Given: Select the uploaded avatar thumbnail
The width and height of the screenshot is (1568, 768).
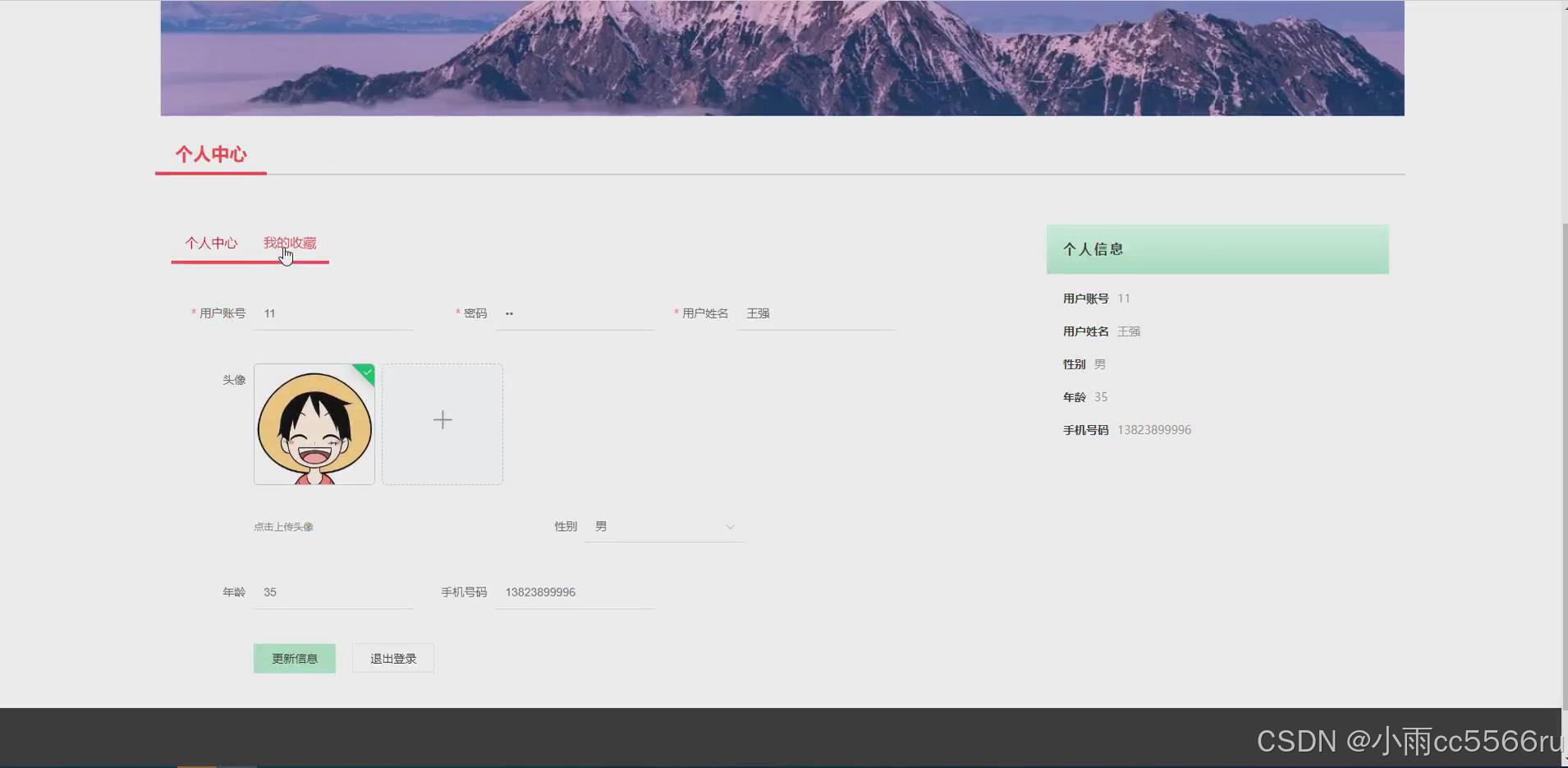Looking at the screenshot, I should [x=314, y=424].
